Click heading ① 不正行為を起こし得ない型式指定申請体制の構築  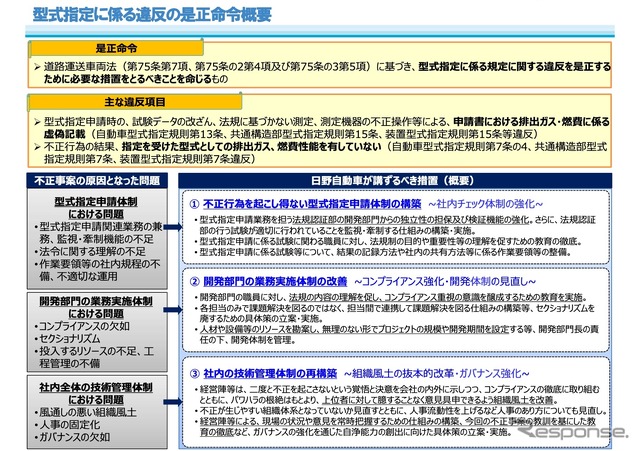pos(305,204)
